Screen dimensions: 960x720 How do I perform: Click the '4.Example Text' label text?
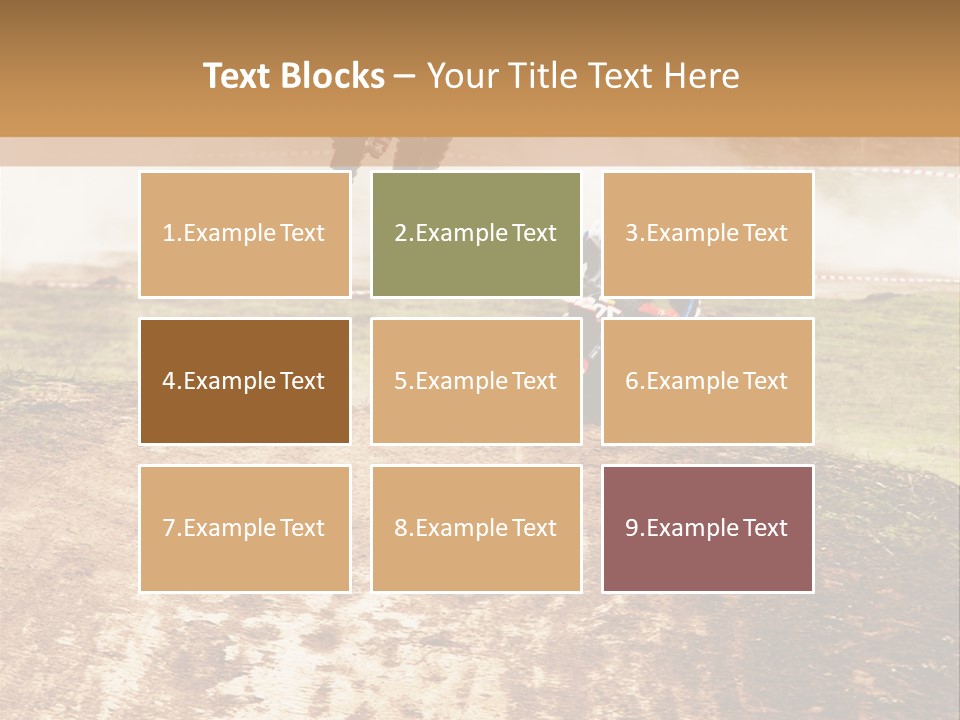point(244,381)
